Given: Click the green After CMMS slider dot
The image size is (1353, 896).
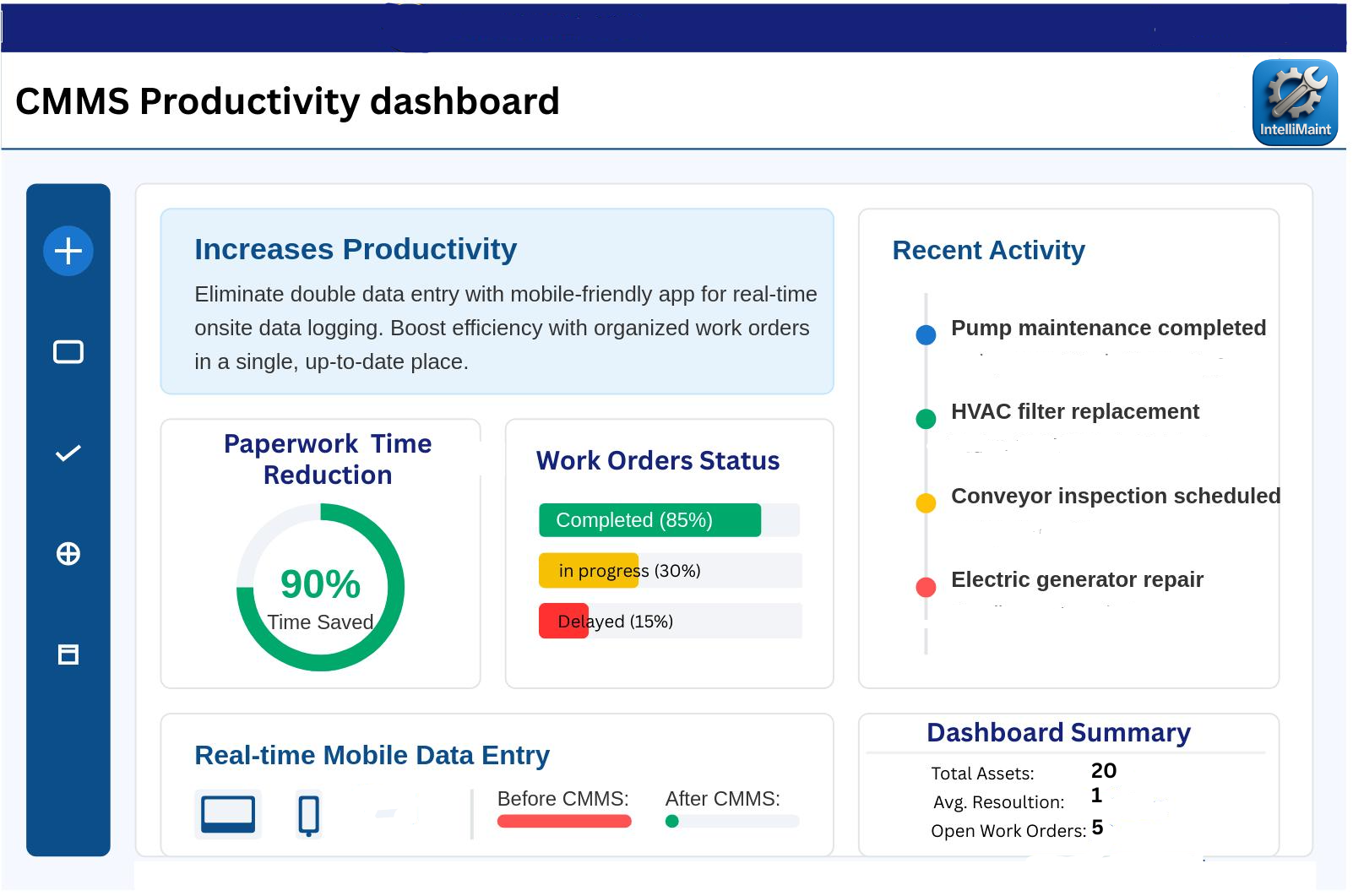Looking at the screenshot, I should click(672, 822).
